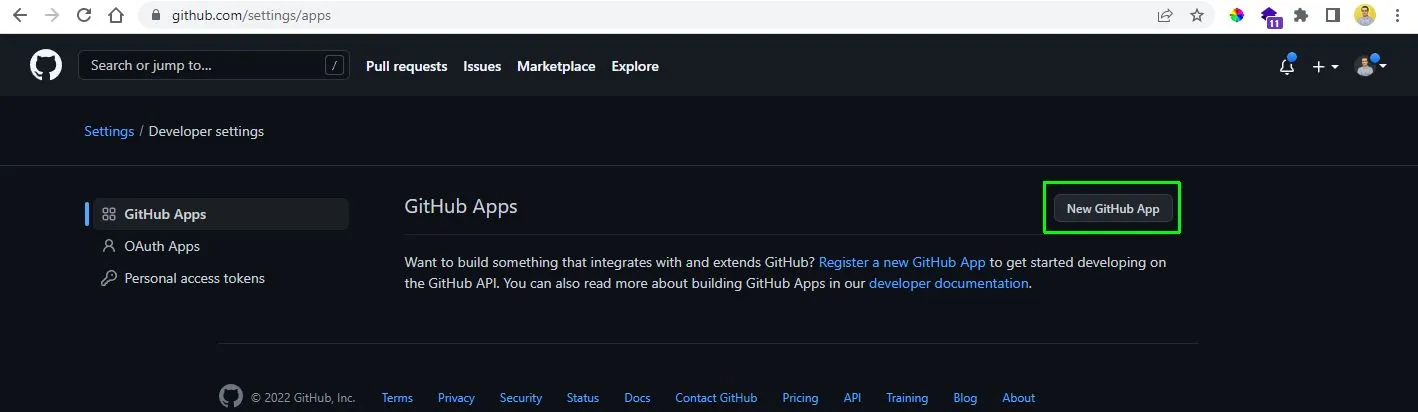The width and height of the screenshot is (1418, 412).
Task: Open the Chrome profile avatar
Action: 1365,15
